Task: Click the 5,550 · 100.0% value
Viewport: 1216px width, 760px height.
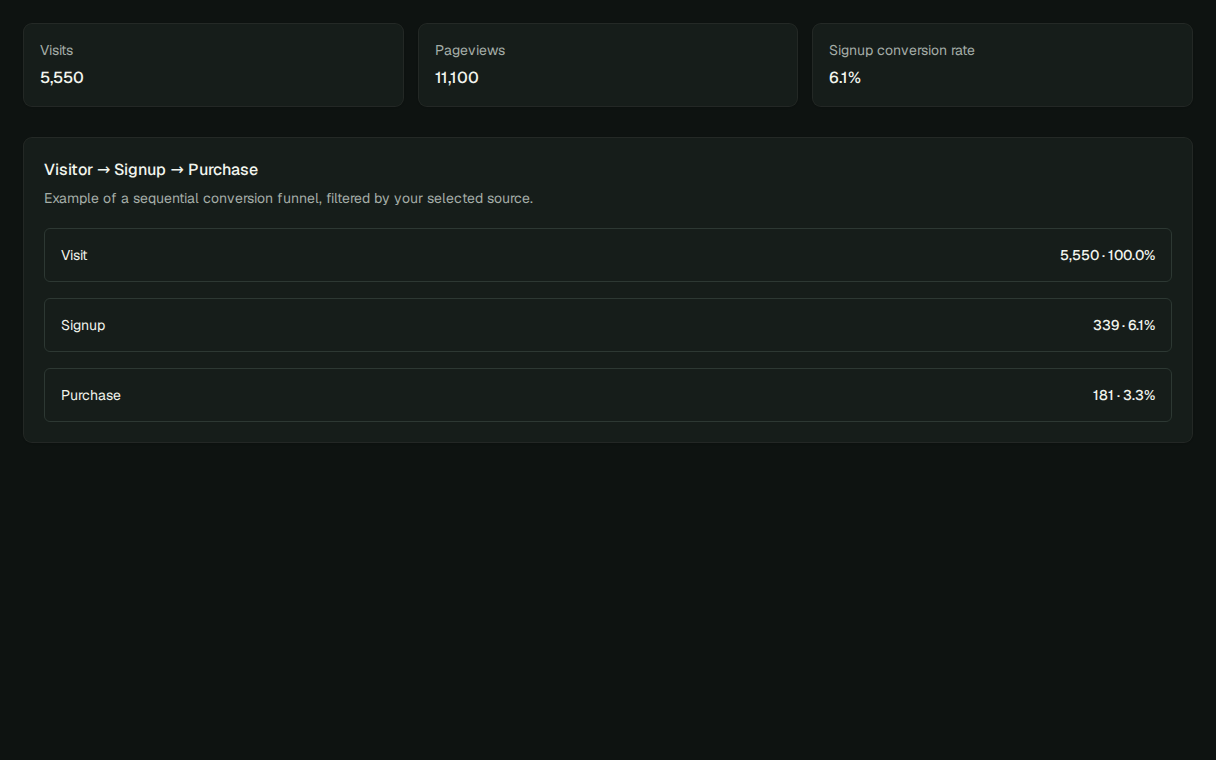Action: pos(1107,255)
